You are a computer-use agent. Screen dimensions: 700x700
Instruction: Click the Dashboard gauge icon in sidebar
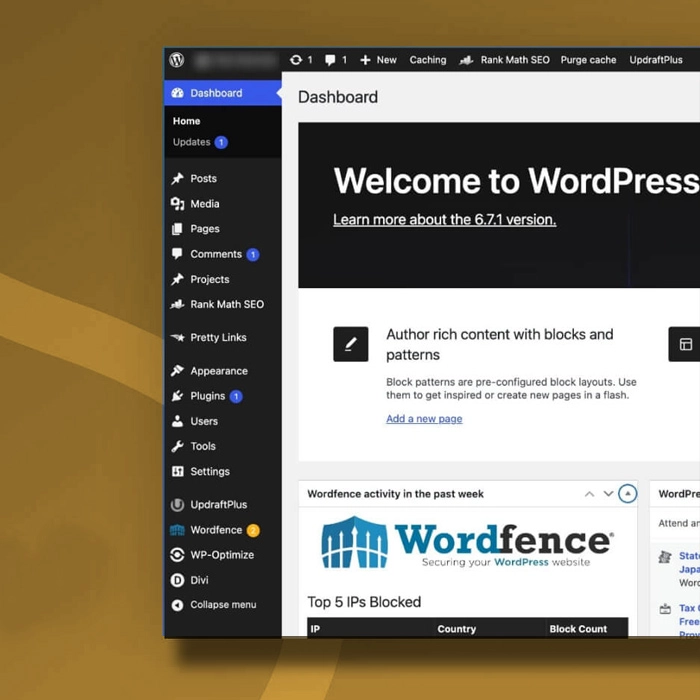click(177, 93)
